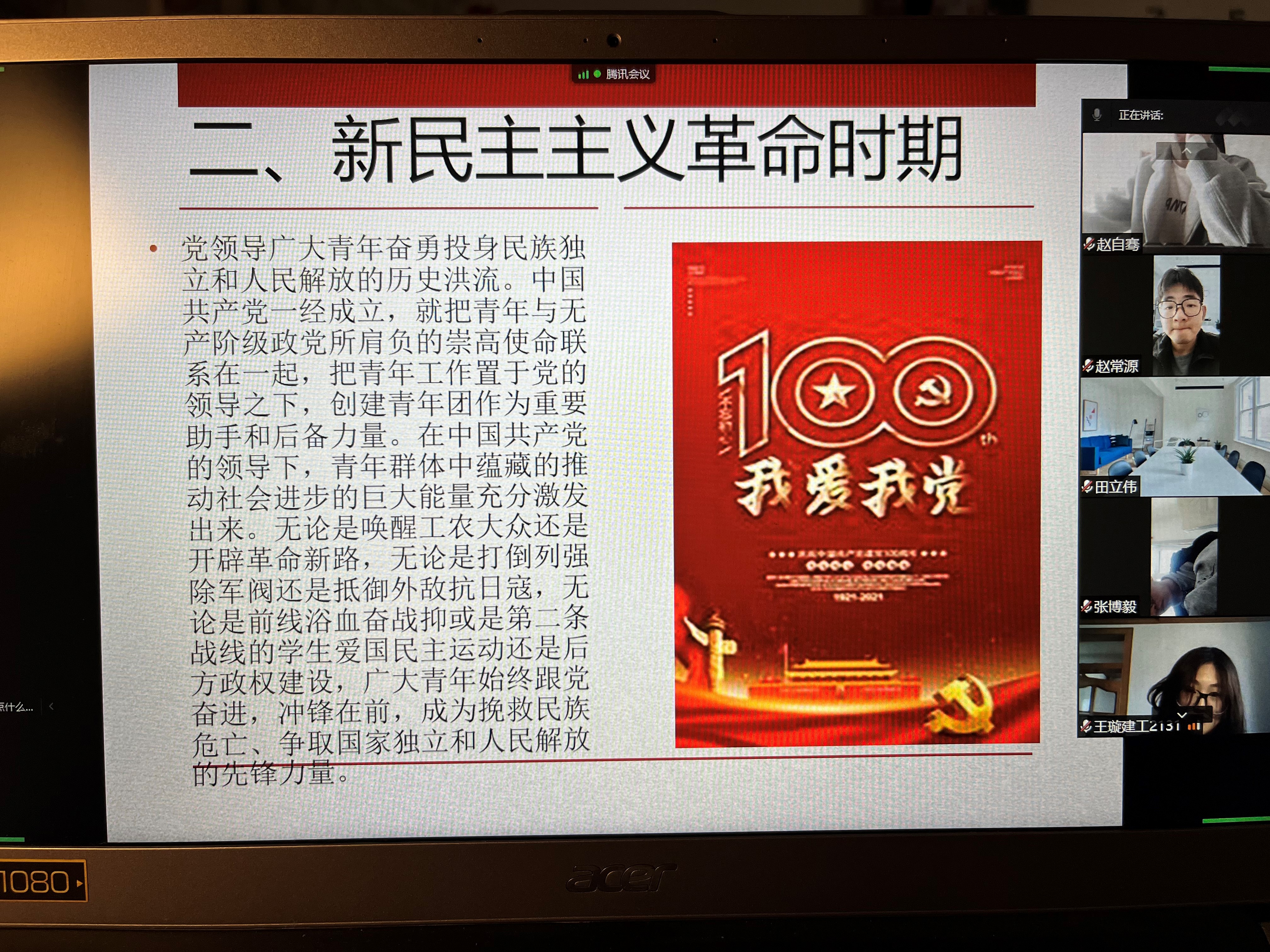Click muted mic icon next to 赵常源

pyautogui.click(x=1088, y=365)
